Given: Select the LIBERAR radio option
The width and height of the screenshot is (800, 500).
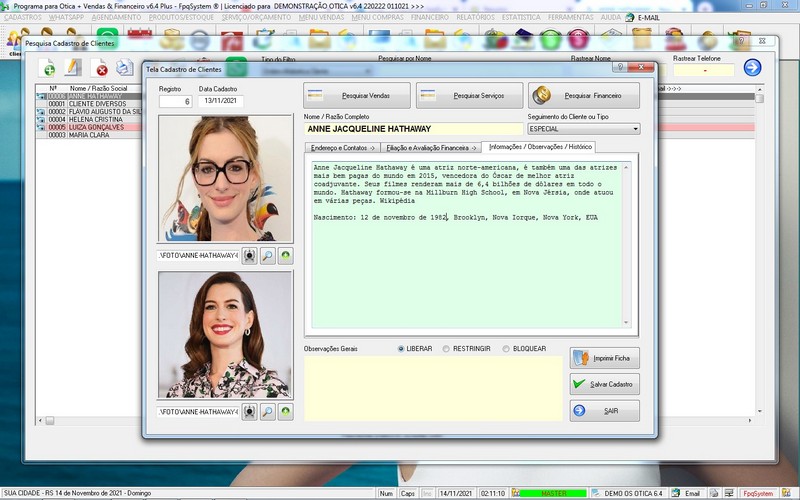Looking at the screenshot, I should point(401,349).
